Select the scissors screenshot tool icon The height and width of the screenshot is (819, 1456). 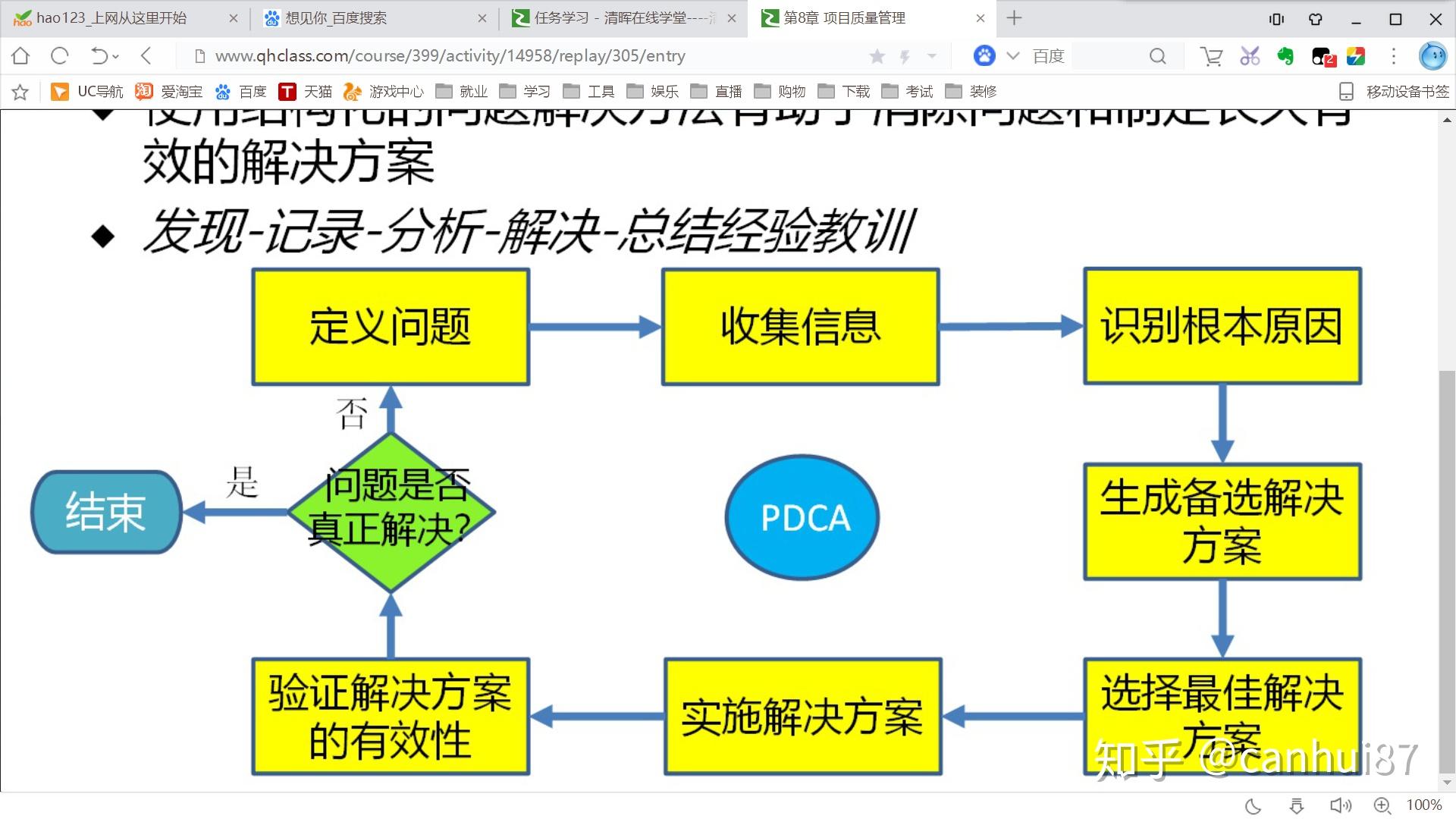pos(1250,55)
